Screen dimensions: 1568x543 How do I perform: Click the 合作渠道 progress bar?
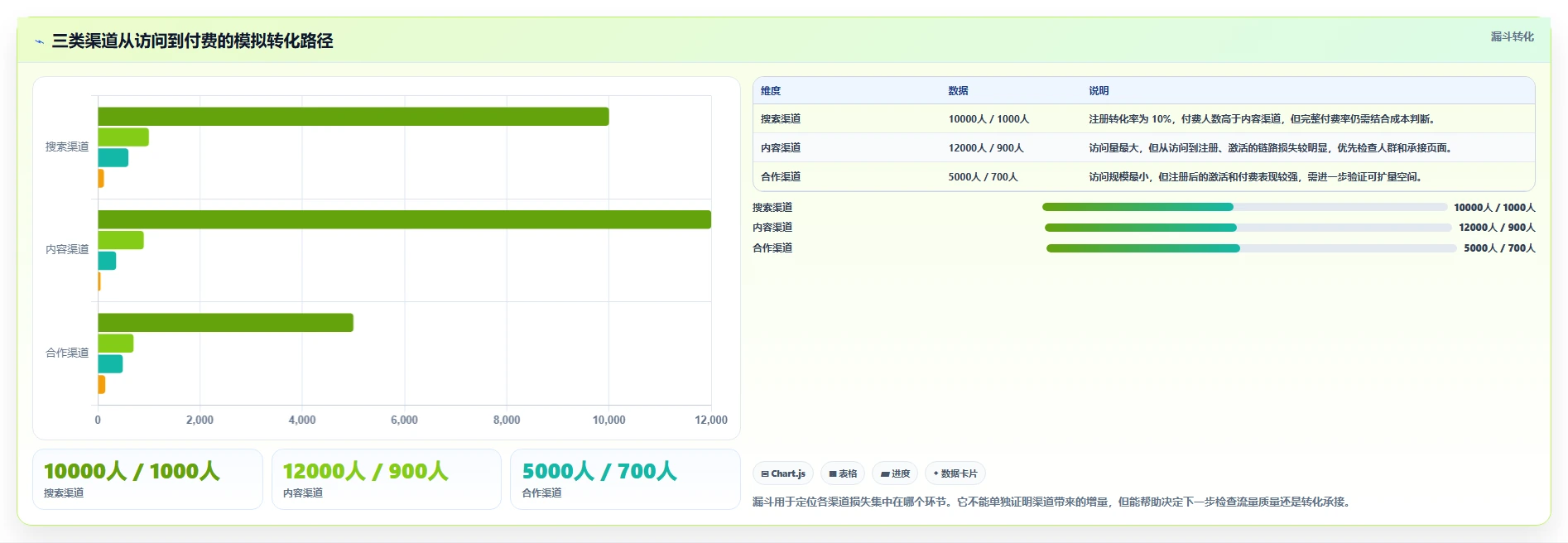pyautogui.click(x=1251, y=247)
